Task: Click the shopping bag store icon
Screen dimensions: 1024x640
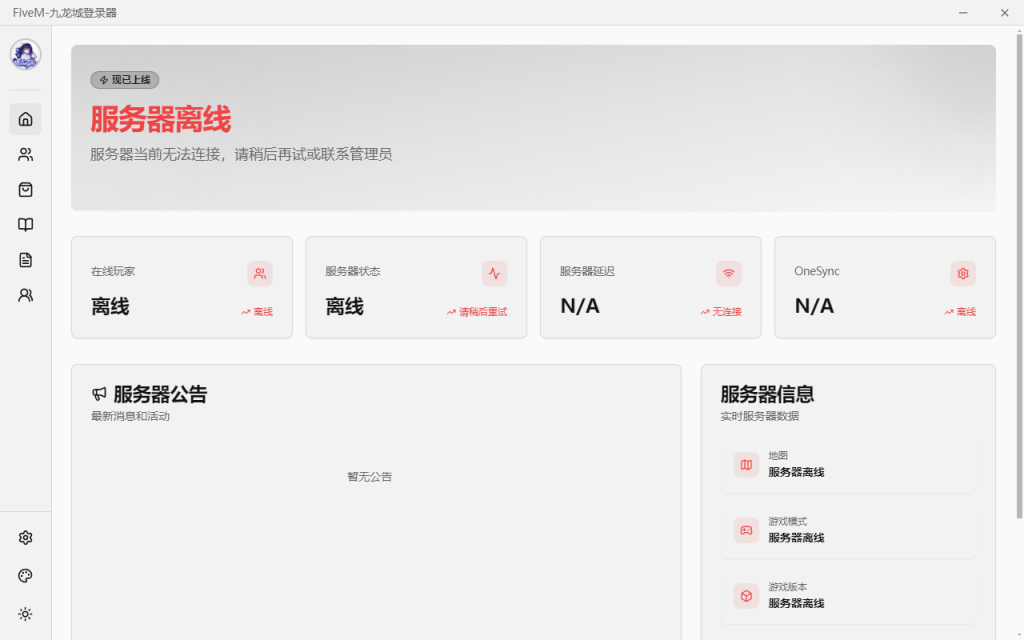Action: (x=26, y=189)
